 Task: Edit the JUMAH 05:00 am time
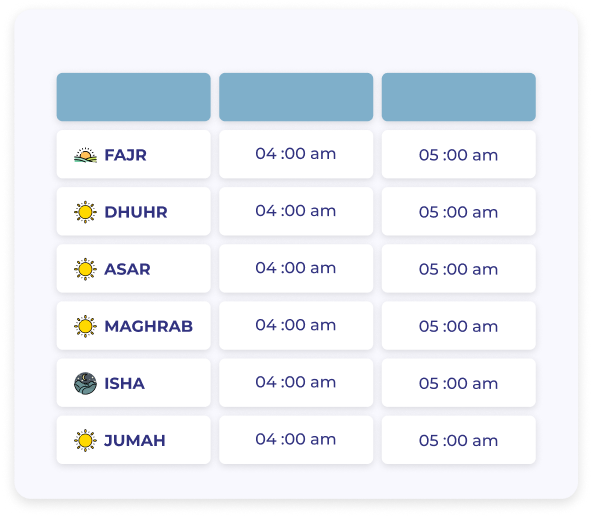tap(459, 440)
